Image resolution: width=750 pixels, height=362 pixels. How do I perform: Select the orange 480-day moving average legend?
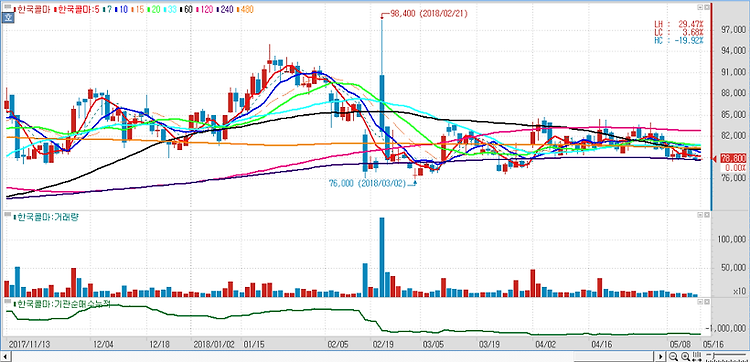(244, 9)
